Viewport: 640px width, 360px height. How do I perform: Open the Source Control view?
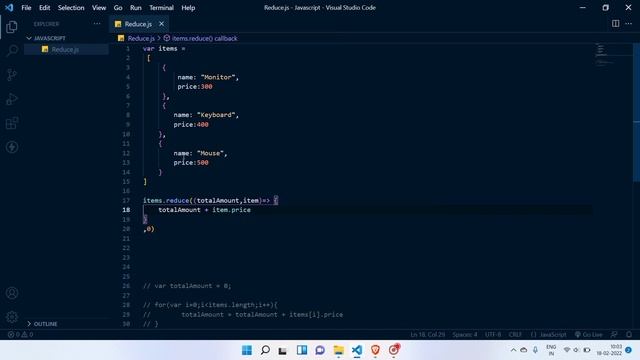point(12,75)
